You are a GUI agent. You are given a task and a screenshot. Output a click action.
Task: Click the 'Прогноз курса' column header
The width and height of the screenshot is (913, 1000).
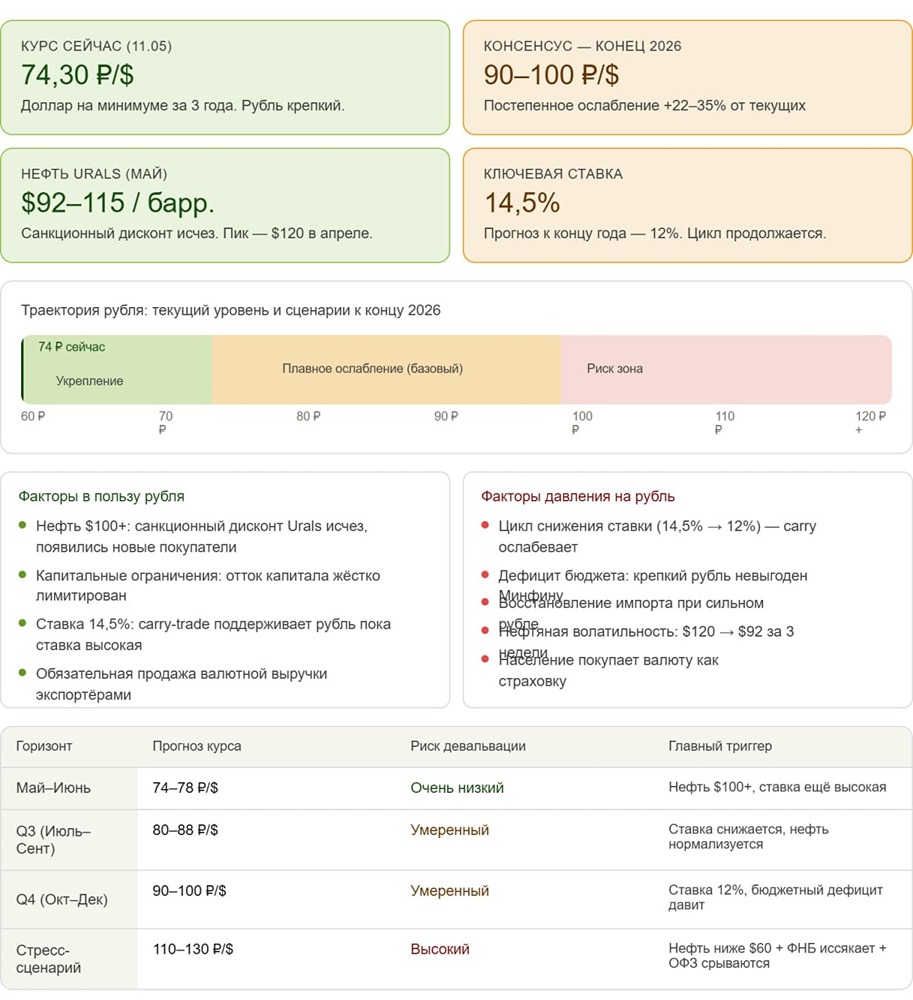pos(197,746)
